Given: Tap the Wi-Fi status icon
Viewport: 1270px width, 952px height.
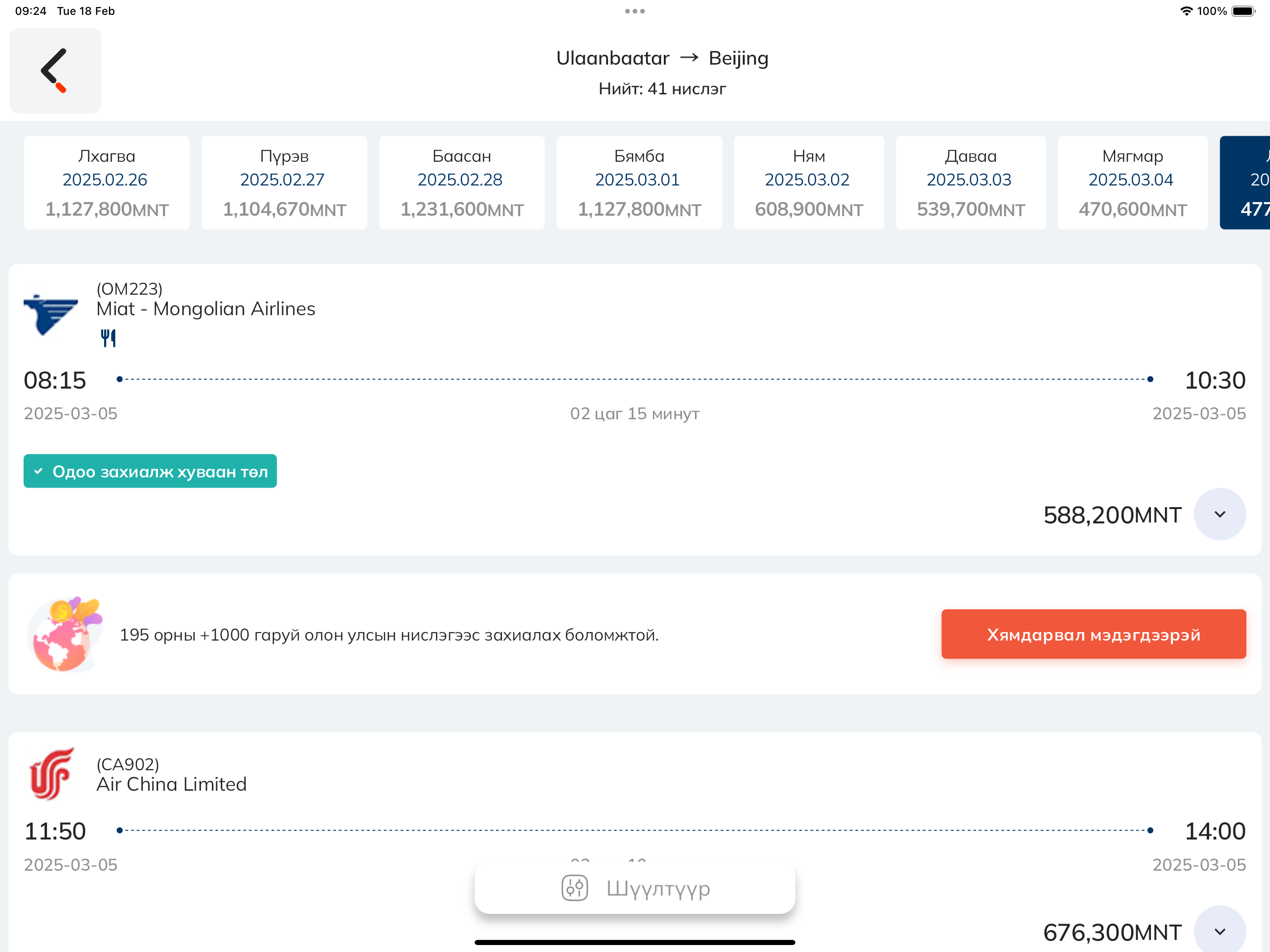Looking at the screenshot, I should pyautogui.click(x=1186, y=10).
